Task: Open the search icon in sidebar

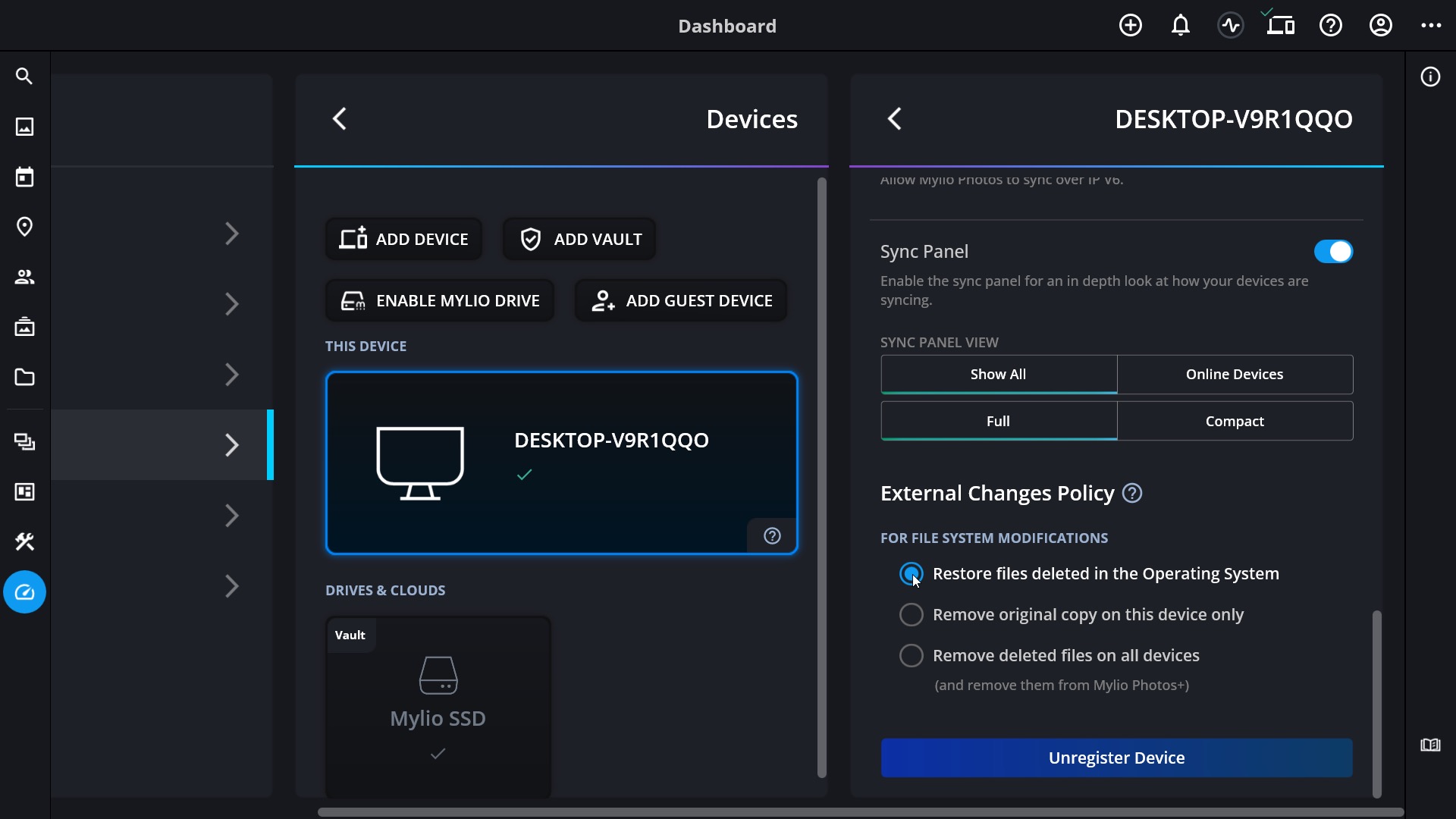Action: [x=24, y=77]
